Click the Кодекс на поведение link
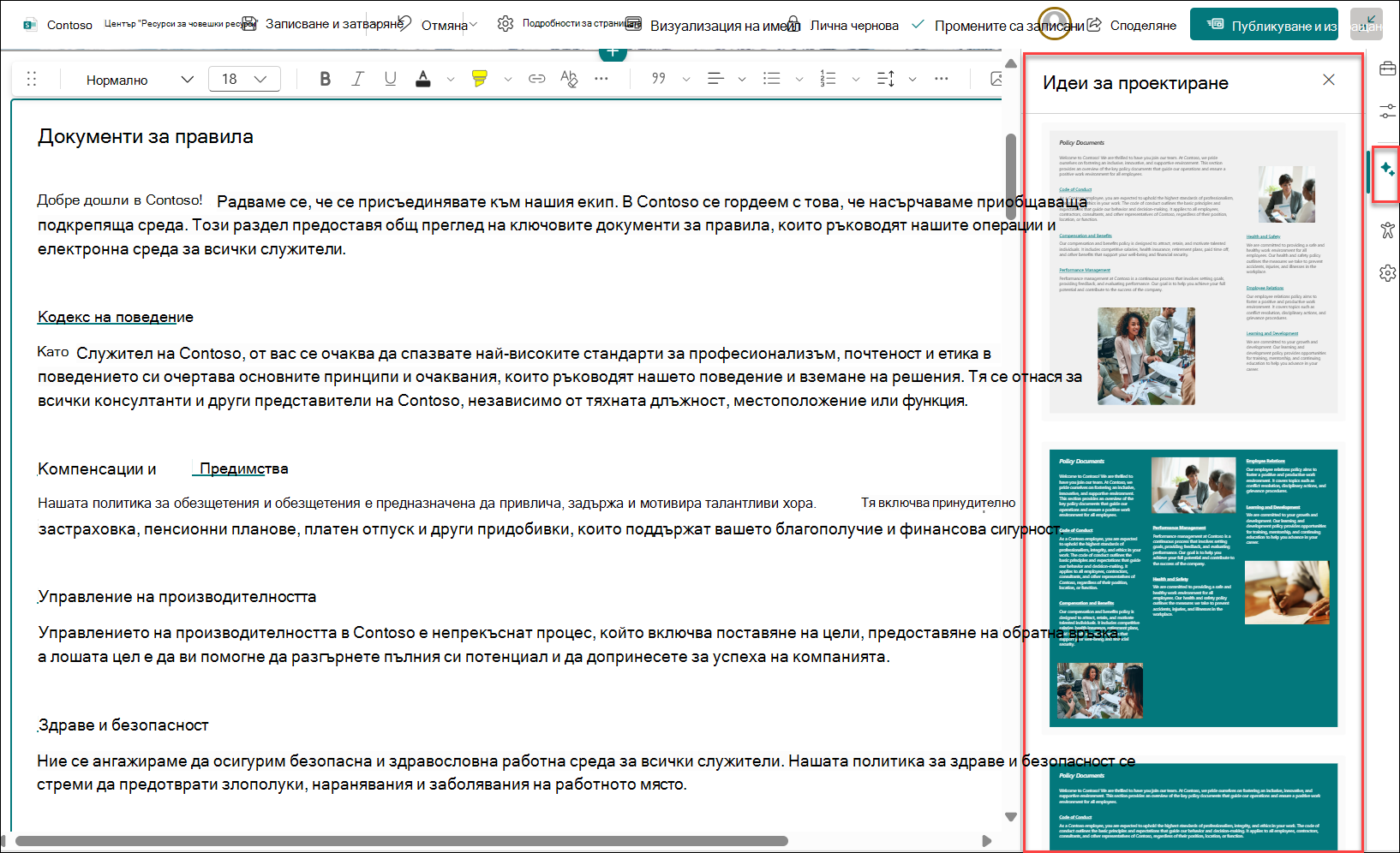This screenshot has height=853, width=1400. pos(116,317)
